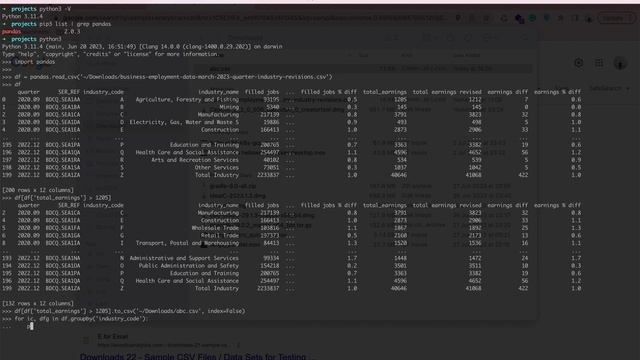This screenshot has width=640, height=360.
Task: Click the location pin icon in address bar
Action: pyautogui.click(x=458, y=18)
